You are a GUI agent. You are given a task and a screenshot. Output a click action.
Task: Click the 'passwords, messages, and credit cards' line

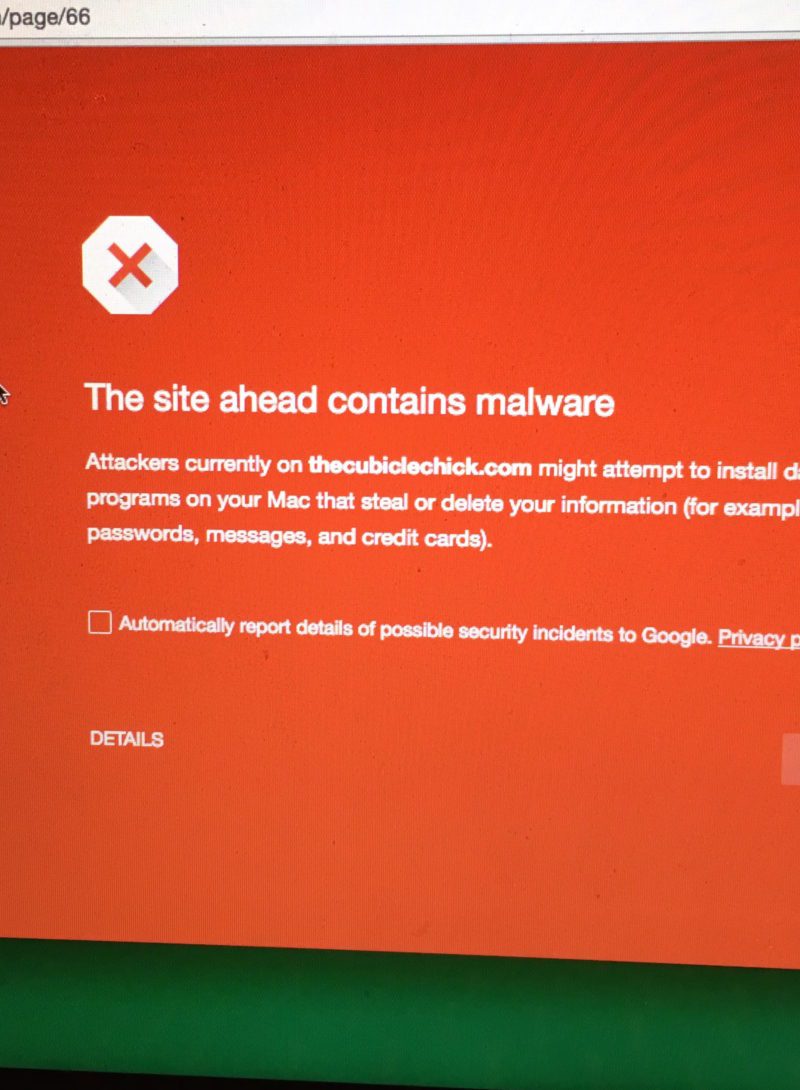(289, 536)
